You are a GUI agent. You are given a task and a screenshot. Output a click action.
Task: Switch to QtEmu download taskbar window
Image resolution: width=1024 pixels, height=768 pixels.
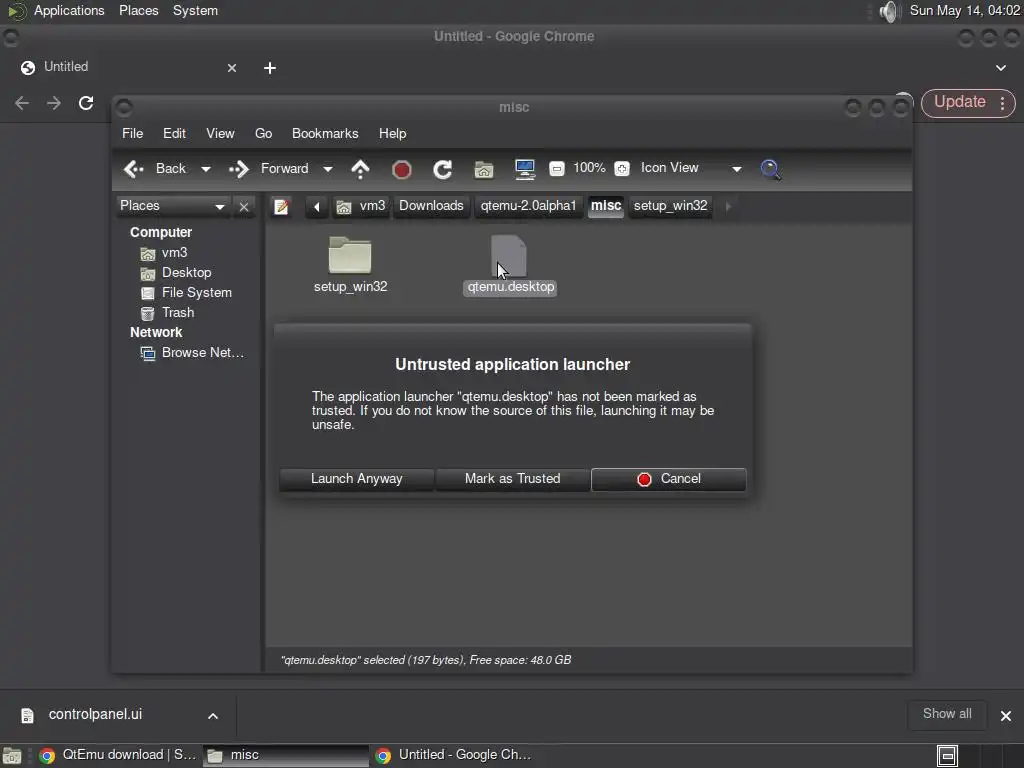(x=118, y=755)
